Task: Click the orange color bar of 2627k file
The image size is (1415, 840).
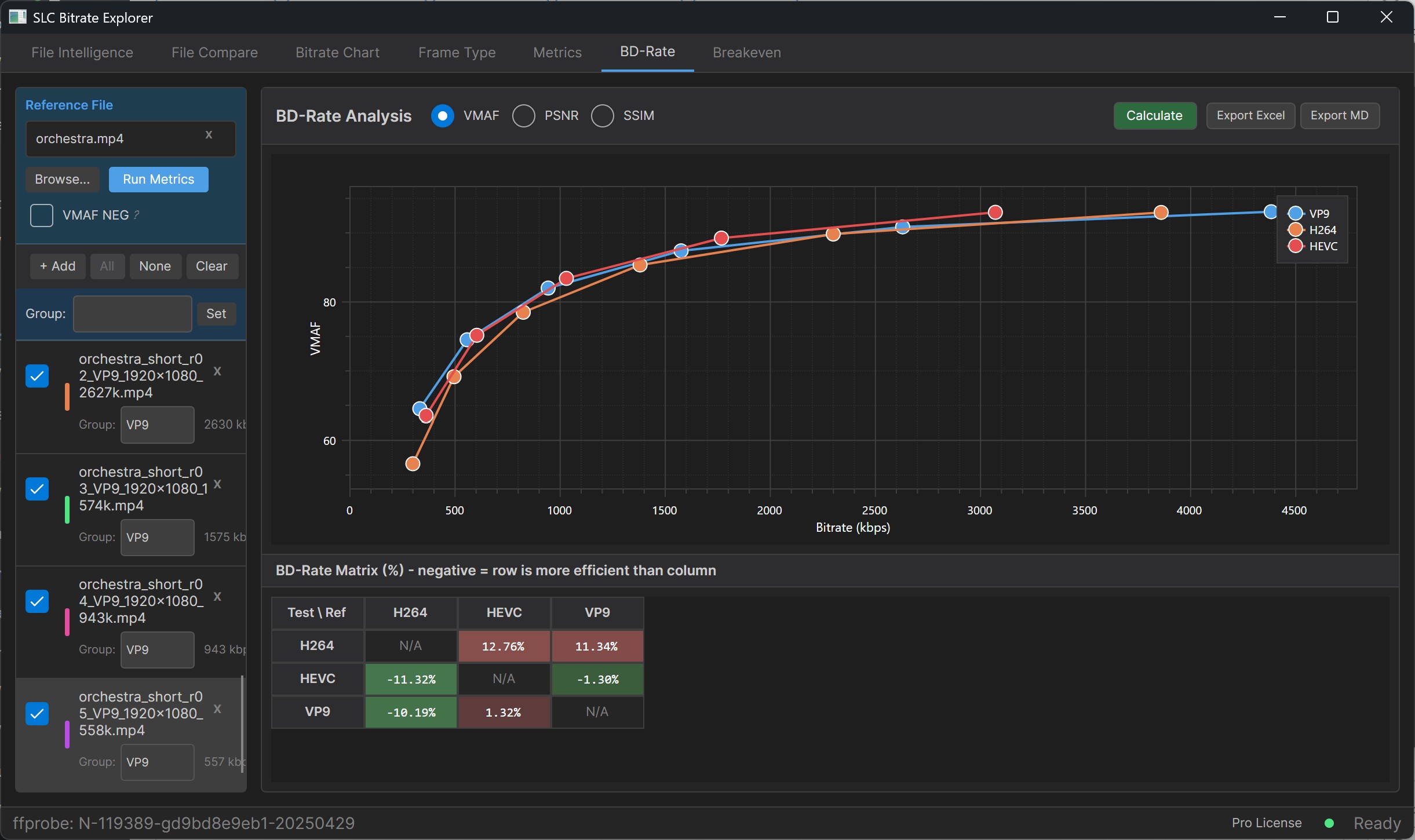Action: (x=67, y=397)
